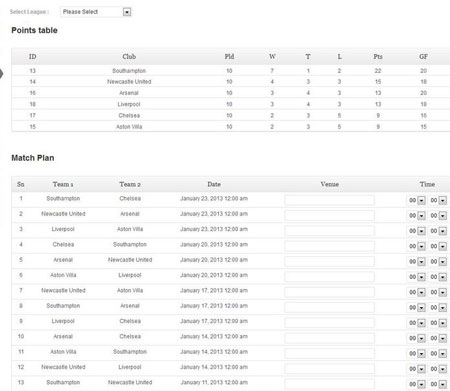Click the date of match 1
This screenshot has height=391, width=450.
pyautogui.click(x=214, y=199)
